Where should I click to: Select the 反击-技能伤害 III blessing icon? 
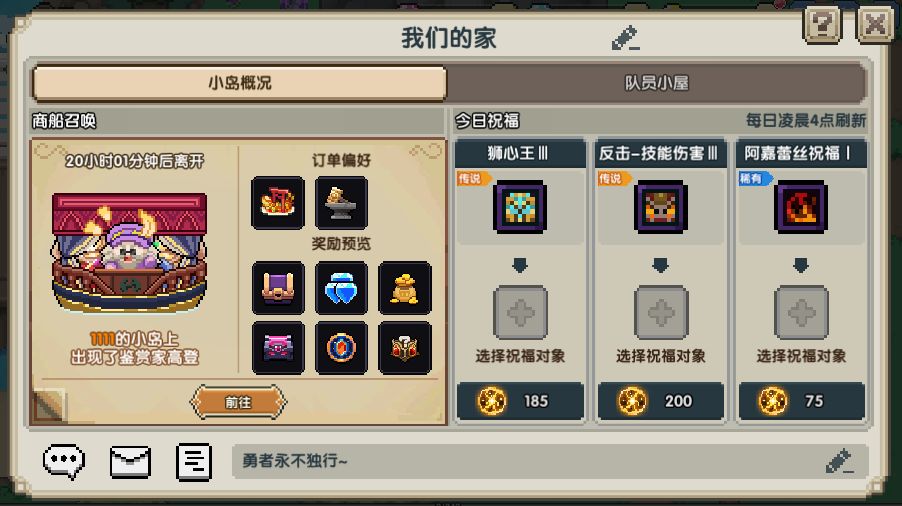[660, 207]
